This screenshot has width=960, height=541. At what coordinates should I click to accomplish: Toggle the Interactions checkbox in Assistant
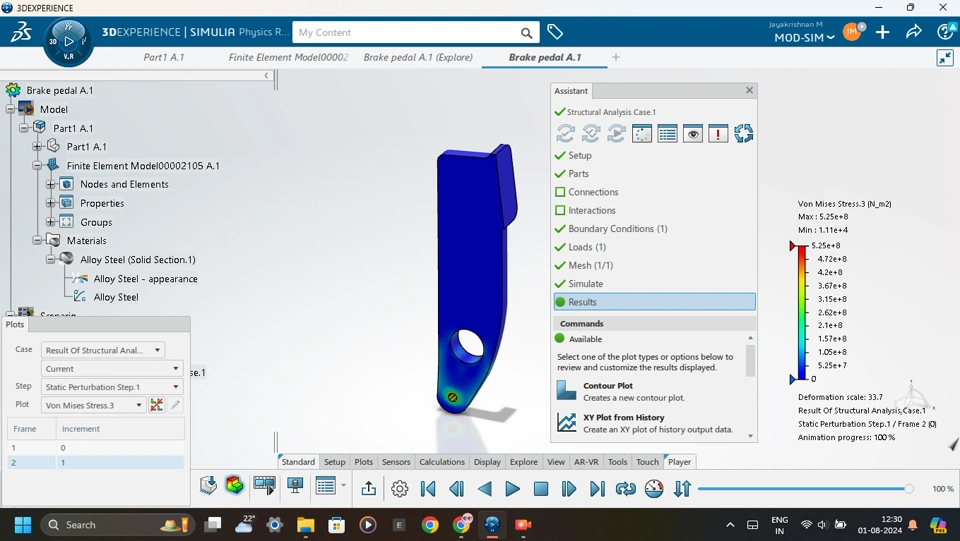pos(560,211)
